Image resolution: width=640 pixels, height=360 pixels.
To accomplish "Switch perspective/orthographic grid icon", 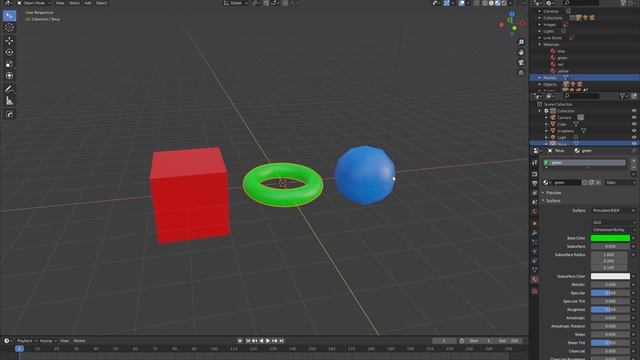I will [521, 73].
